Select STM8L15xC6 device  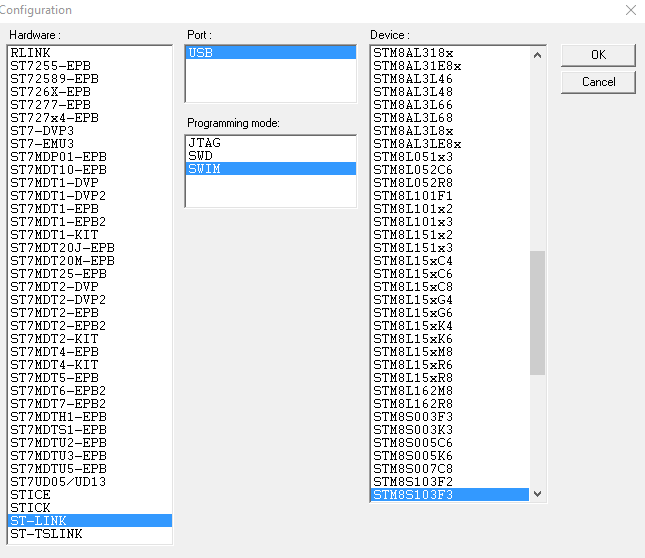(450, 274)
